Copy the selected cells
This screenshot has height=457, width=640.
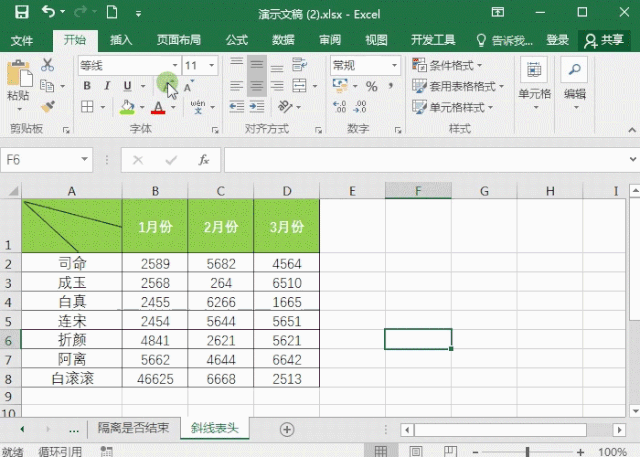[47, 86]
